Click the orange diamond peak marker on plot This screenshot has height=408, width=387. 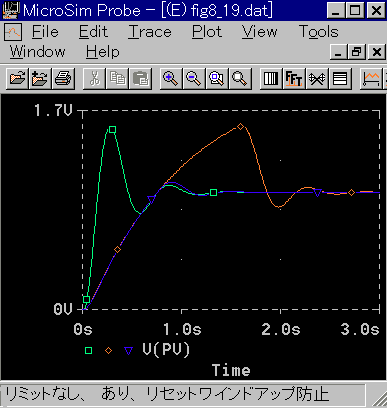click(240, 127)
